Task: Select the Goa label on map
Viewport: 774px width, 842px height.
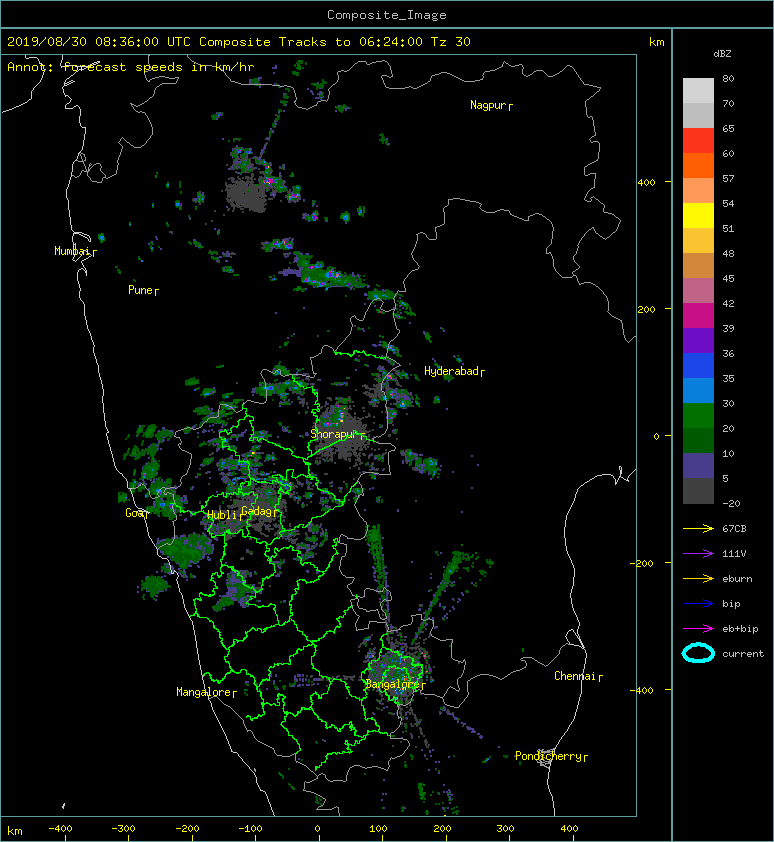Action: [x=135, y=513]
